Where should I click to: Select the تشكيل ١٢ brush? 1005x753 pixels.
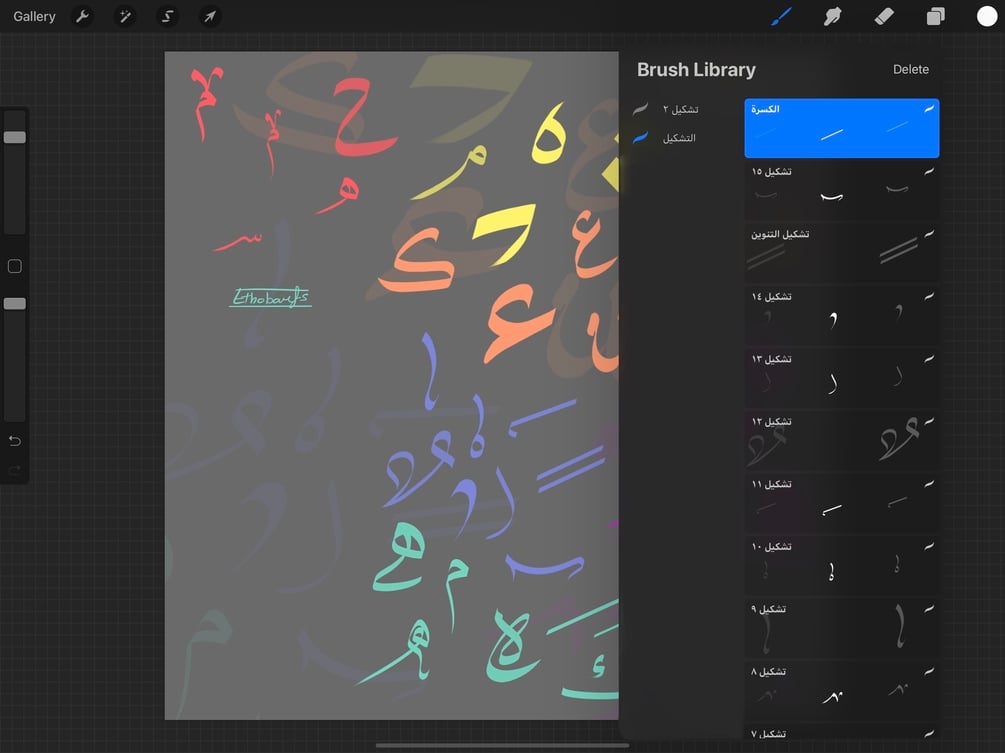click(x=842, y=441)
